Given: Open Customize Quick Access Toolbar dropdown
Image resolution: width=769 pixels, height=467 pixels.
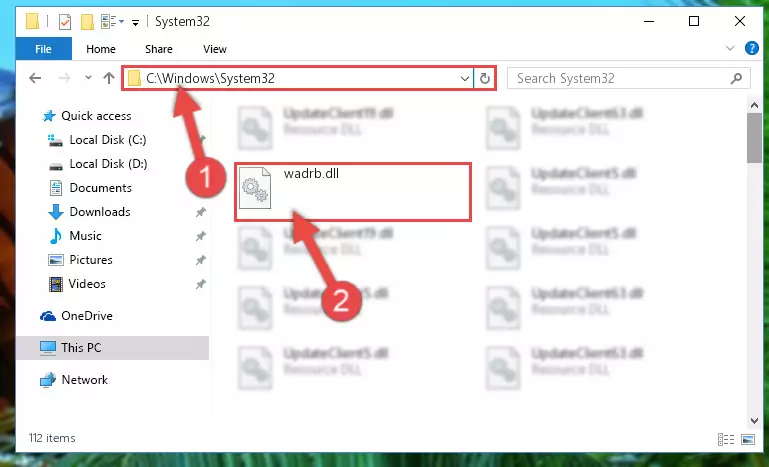Looking at the screenshot, I should [135, 22].
